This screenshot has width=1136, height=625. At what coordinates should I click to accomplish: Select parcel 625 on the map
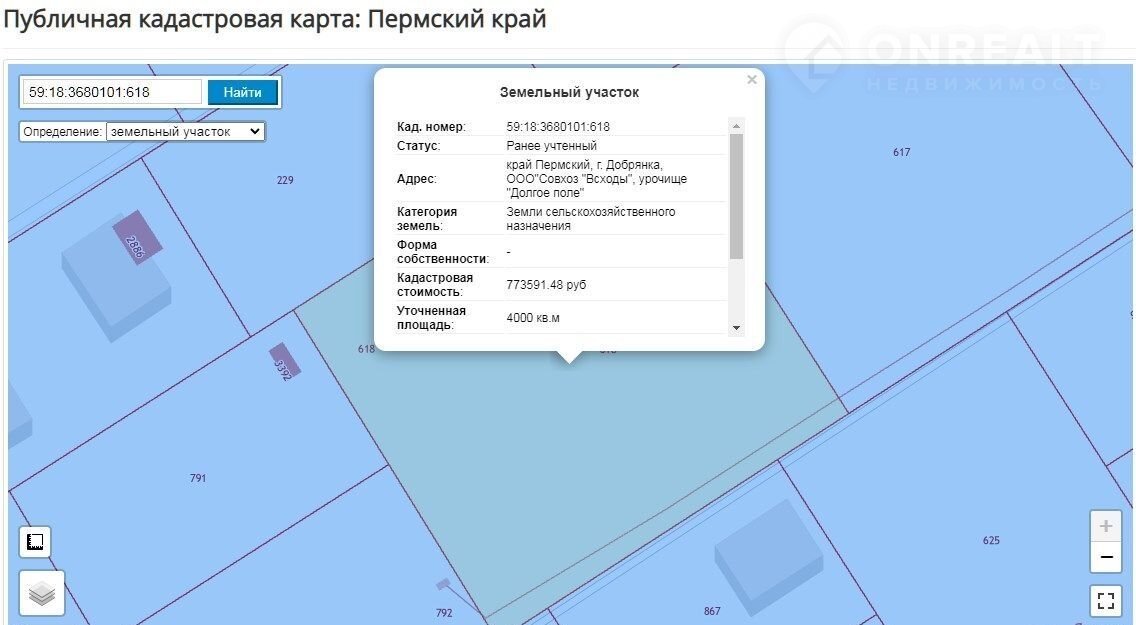tap(990, 540)
